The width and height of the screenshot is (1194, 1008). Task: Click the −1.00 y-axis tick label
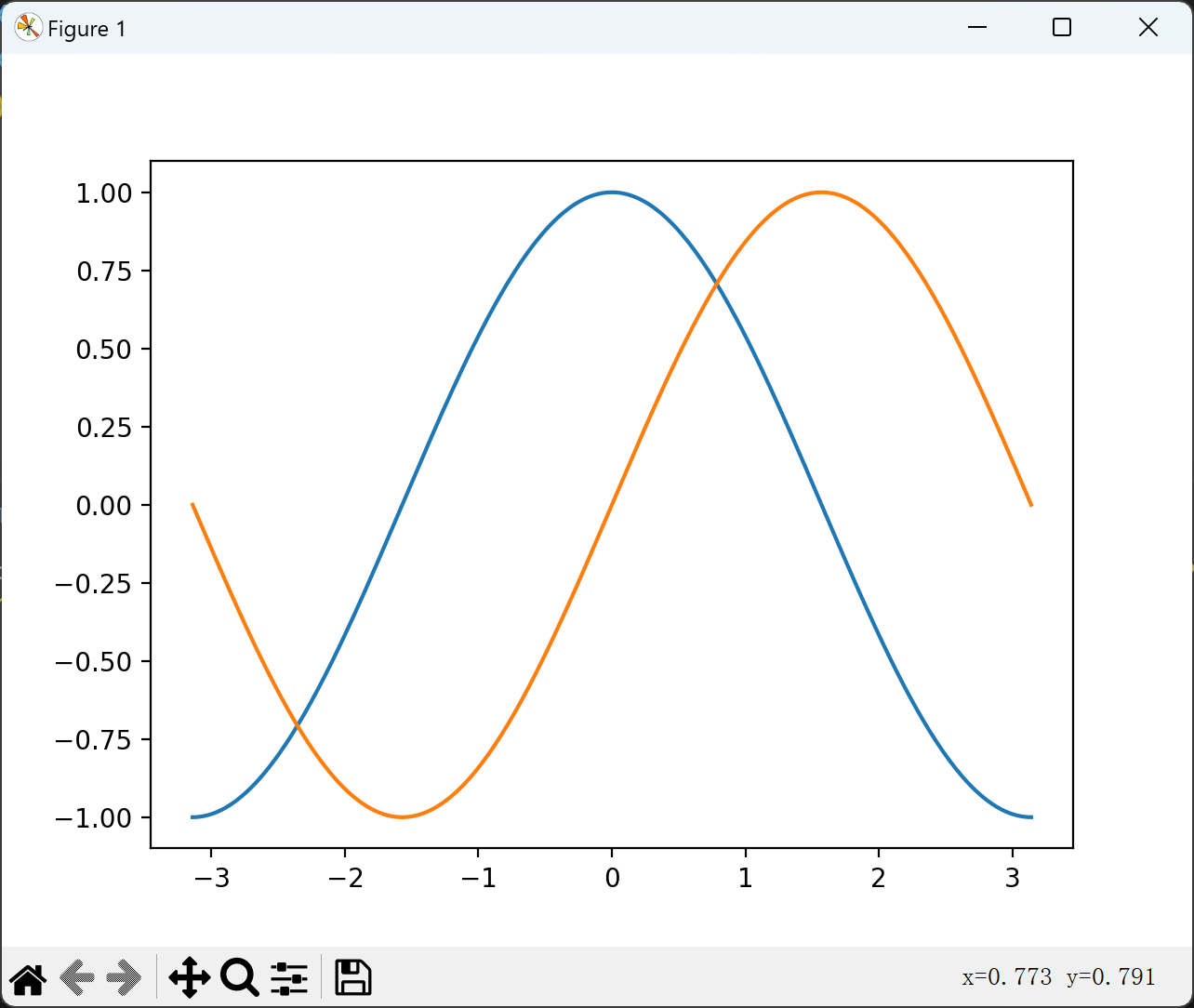coord(93,818)
